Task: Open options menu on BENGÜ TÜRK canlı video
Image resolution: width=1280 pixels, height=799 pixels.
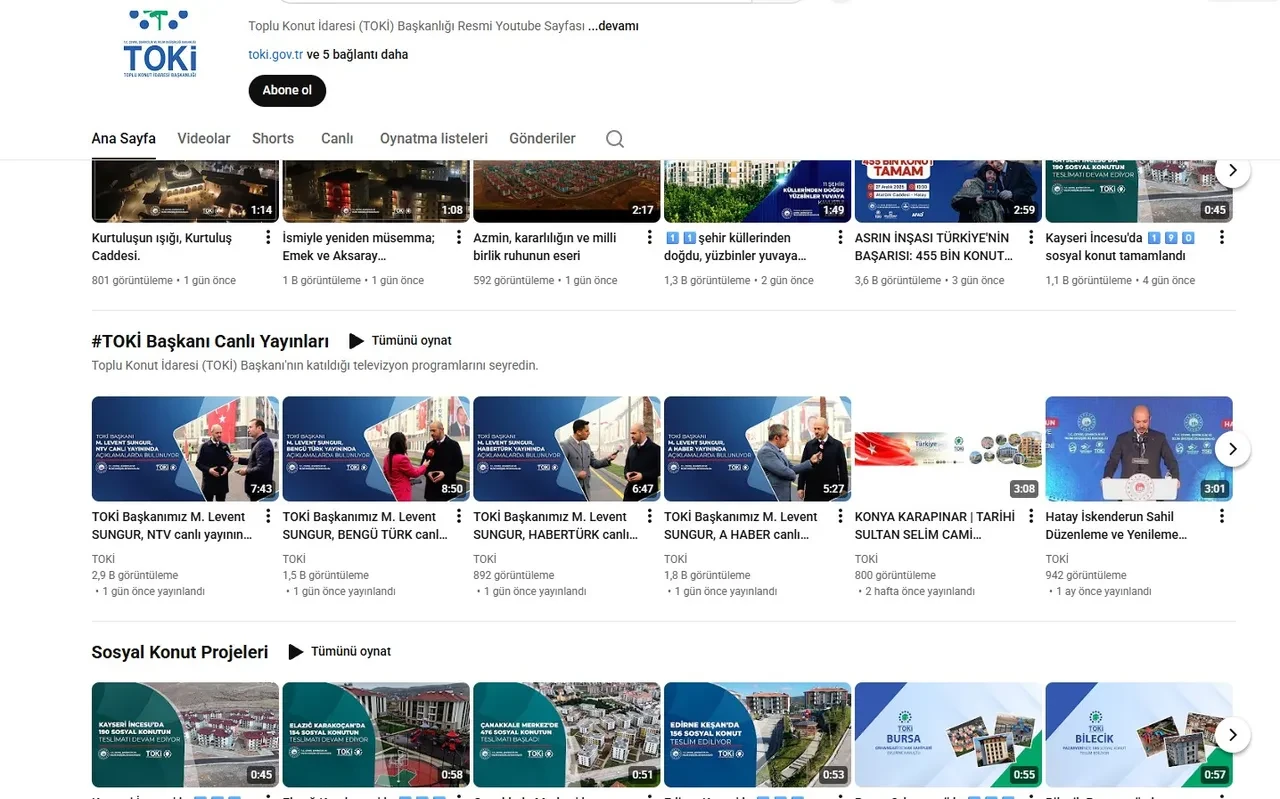Action: tap(458, 516)
